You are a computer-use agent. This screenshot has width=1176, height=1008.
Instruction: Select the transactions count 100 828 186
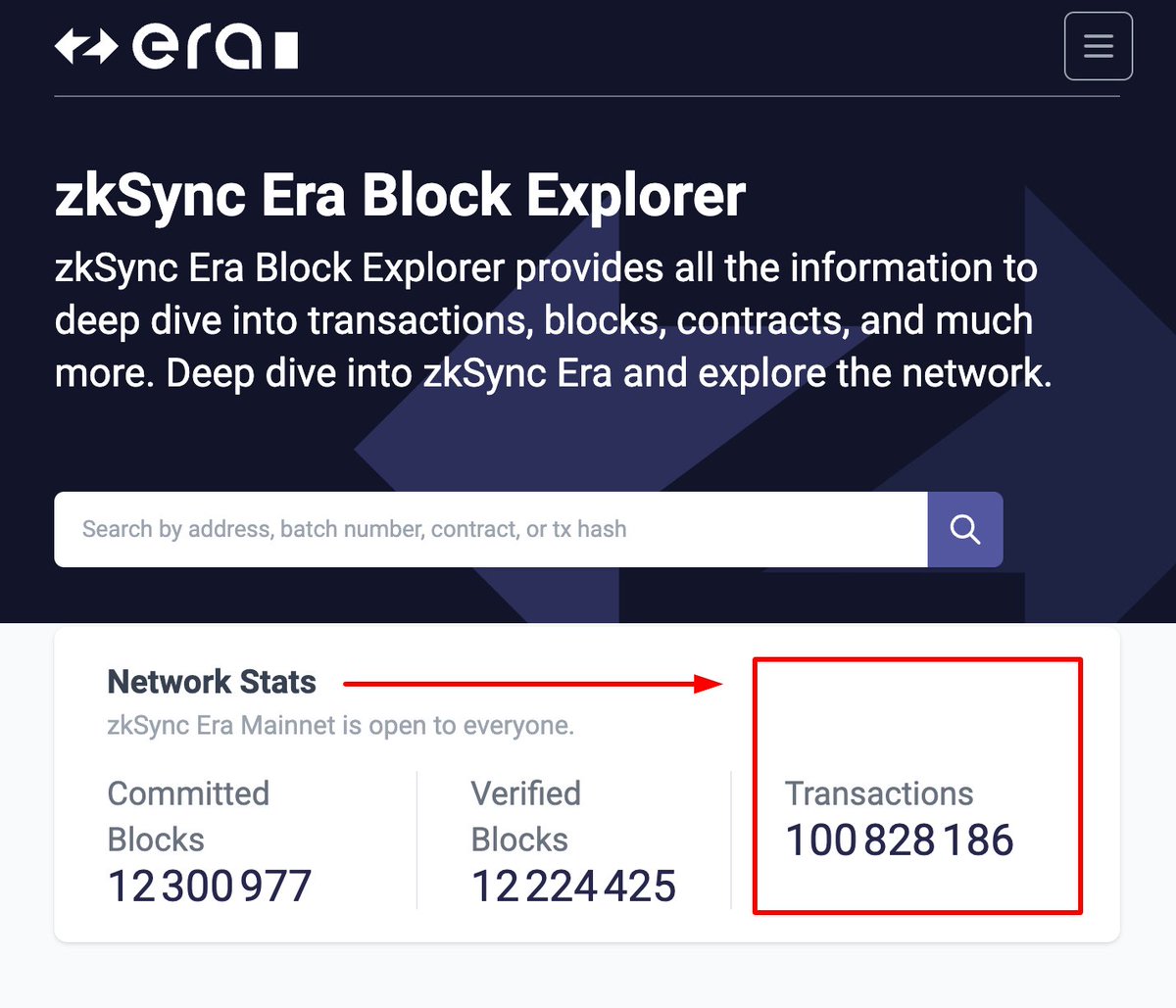click(x=900, y=840)
